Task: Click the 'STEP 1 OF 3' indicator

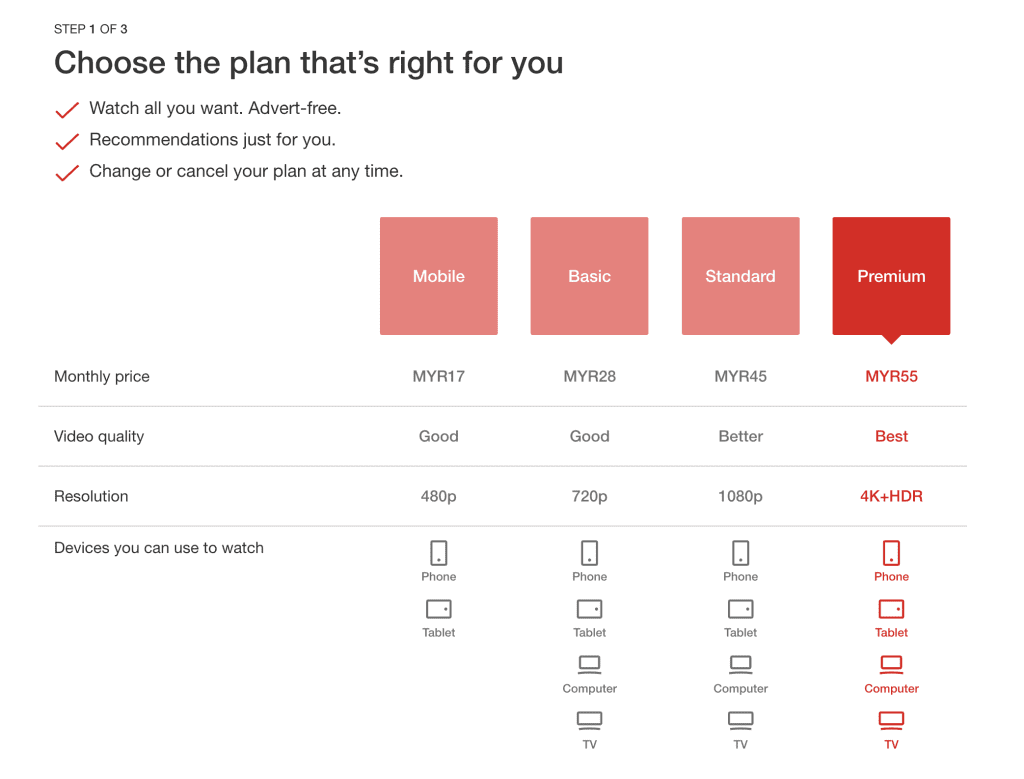Action: (x=91, y=29)
